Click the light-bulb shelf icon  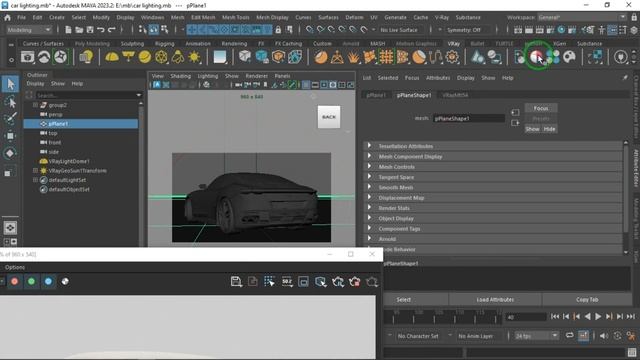click(x=86, y=57)
